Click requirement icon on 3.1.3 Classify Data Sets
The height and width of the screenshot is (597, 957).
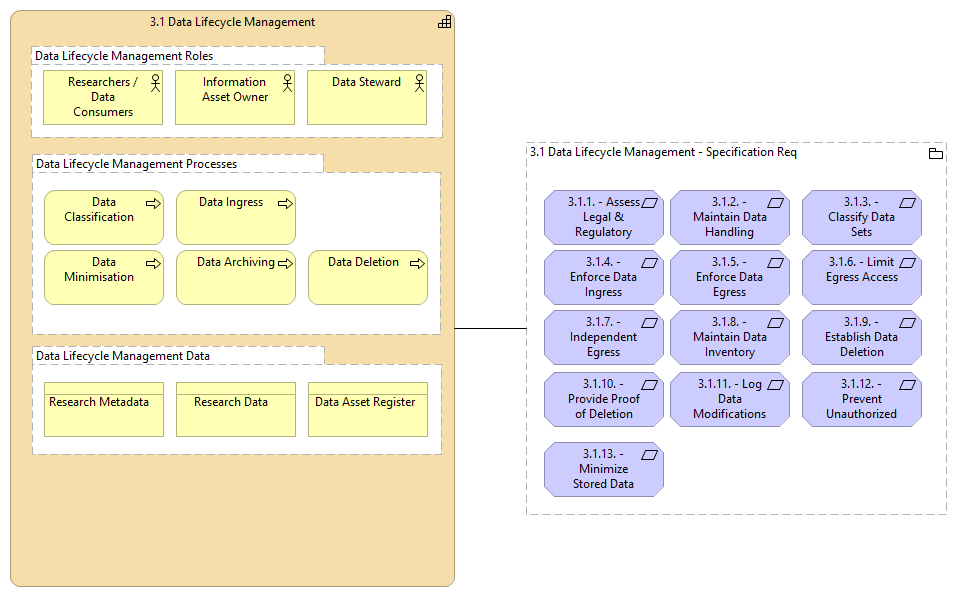click(908, 203)
